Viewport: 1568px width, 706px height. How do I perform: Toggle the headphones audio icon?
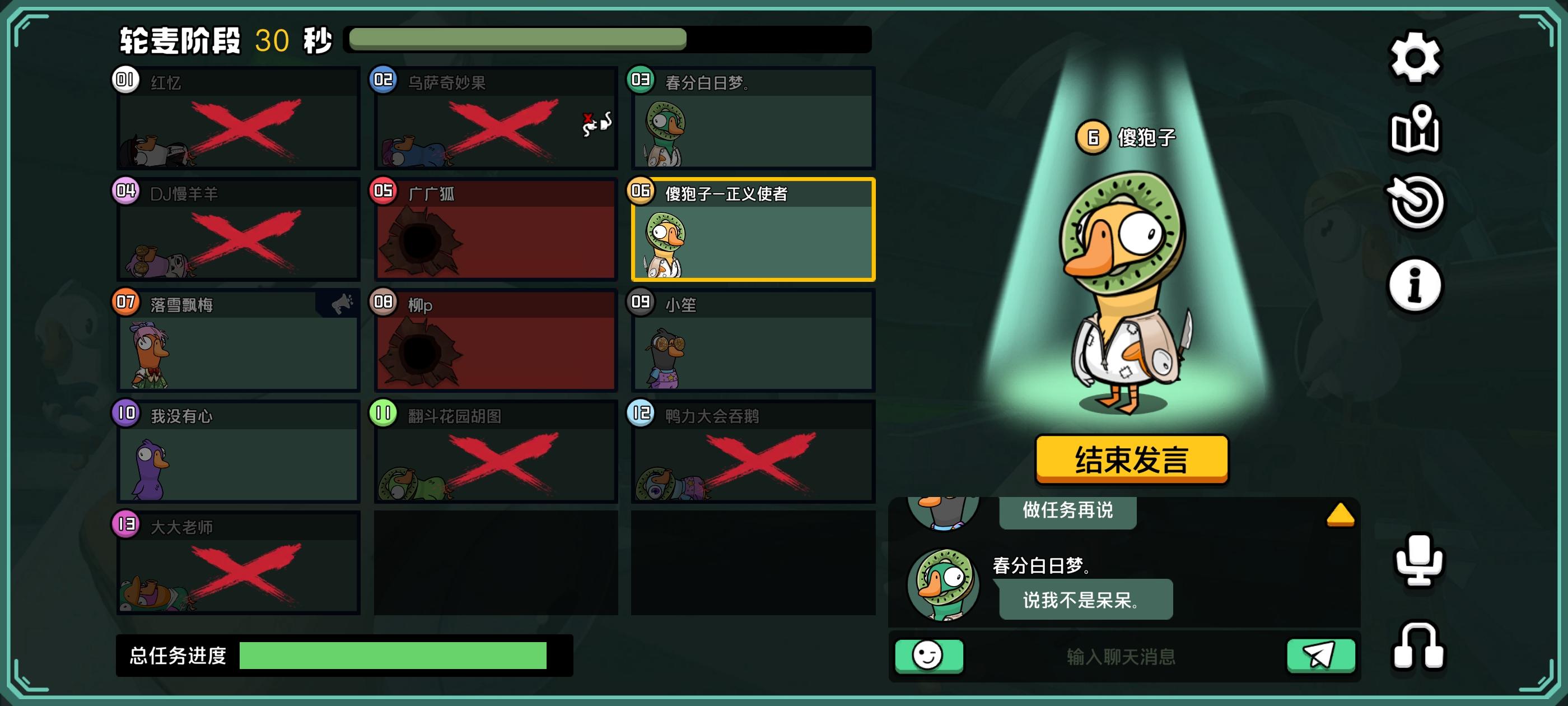coord(1418,646)
